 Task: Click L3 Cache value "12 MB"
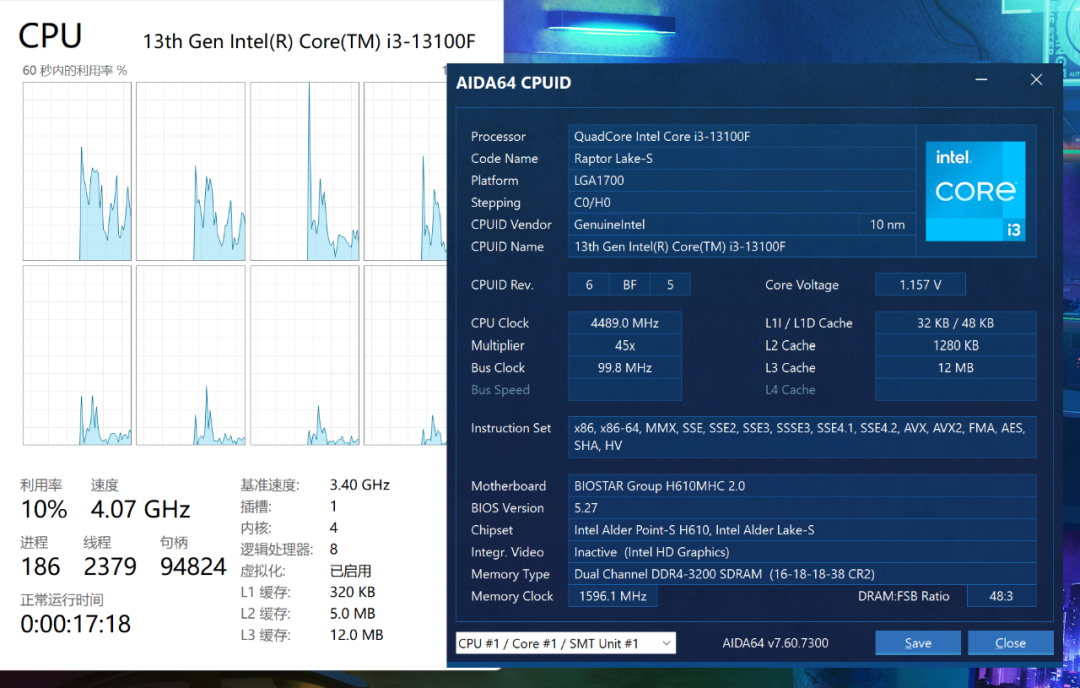click(955, 368)
